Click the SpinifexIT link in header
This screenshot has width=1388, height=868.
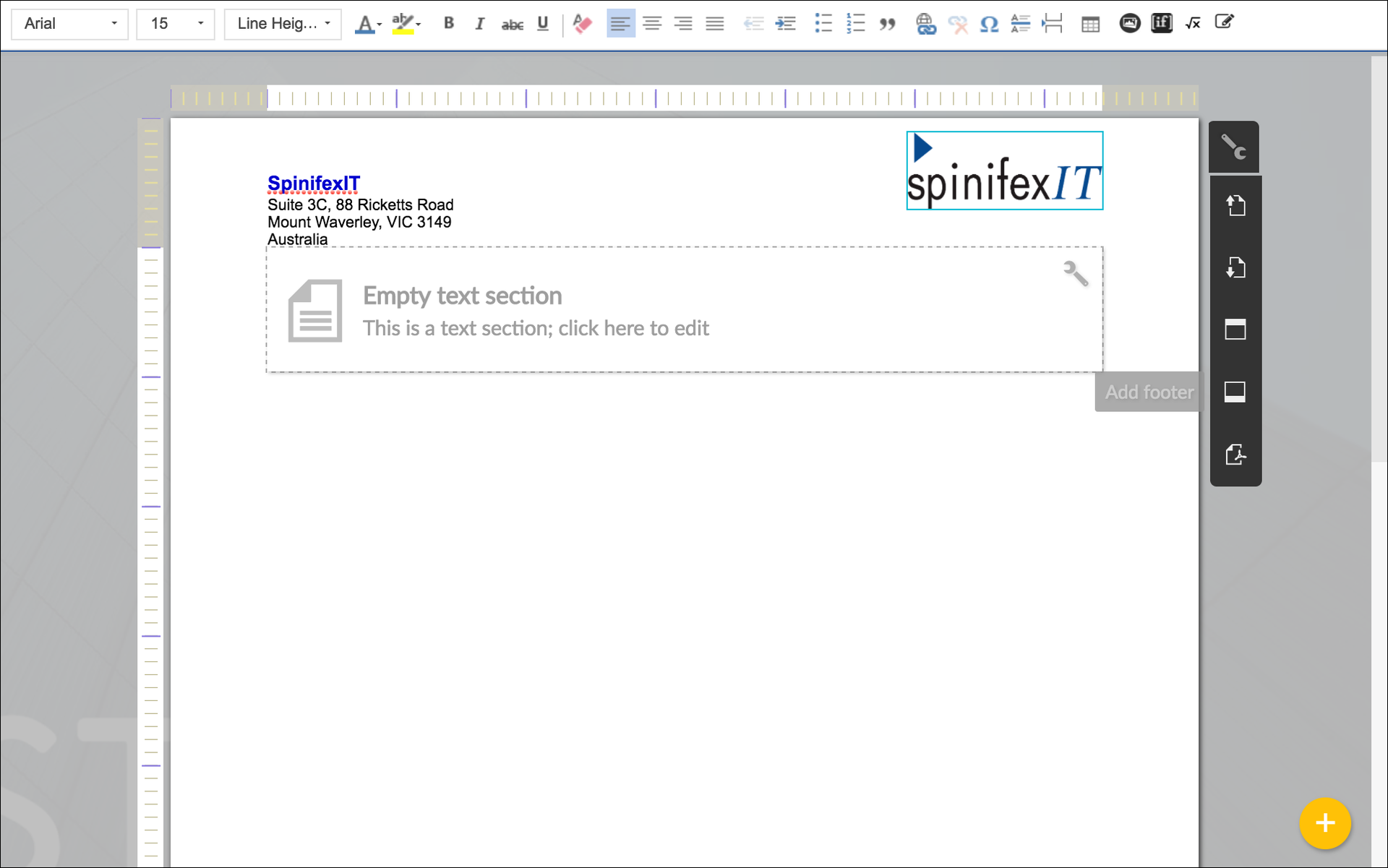point(313,184)
